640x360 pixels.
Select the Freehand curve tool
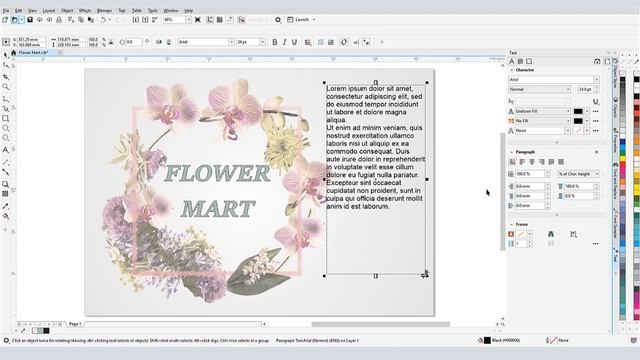[6, 99]
